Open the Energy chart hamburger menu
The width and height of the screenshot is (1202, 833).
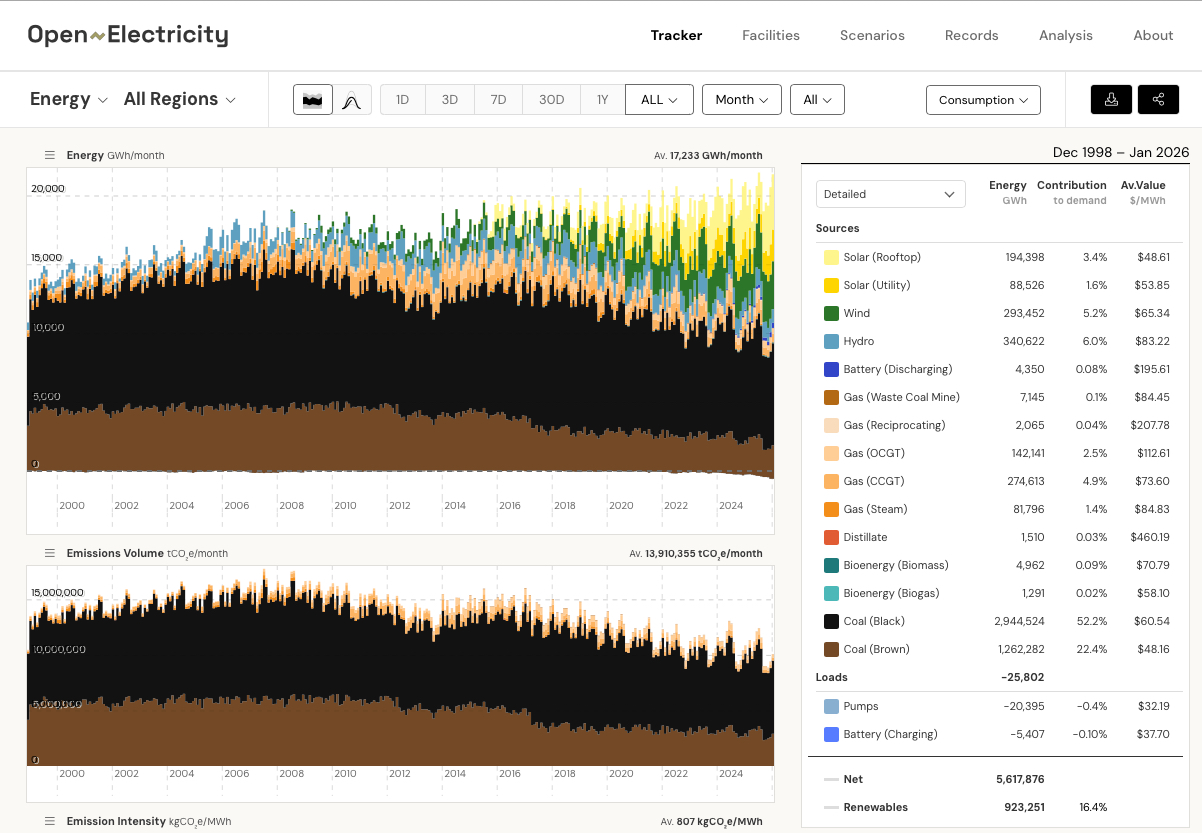click(x=49, y=155)
